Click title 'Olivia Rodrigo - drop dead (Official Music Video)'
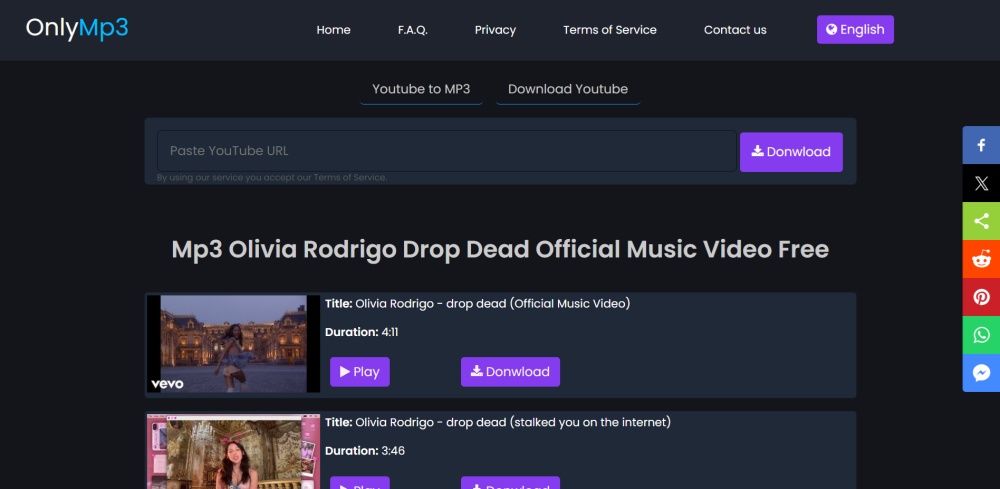Screen dimensions: 1000x489 point(492,303)
